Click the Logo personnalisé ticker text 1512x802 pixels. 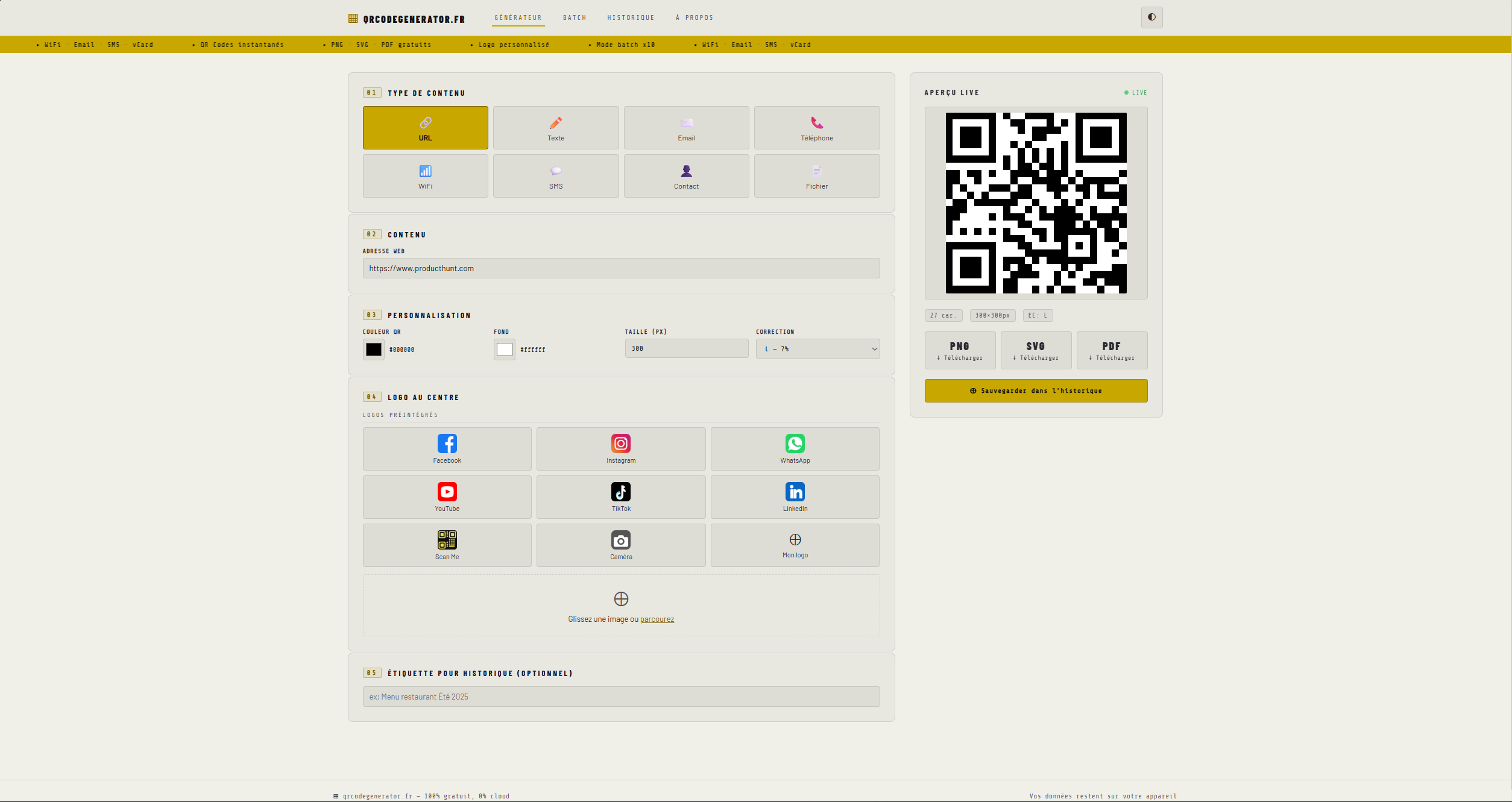(x=510, y=45)
